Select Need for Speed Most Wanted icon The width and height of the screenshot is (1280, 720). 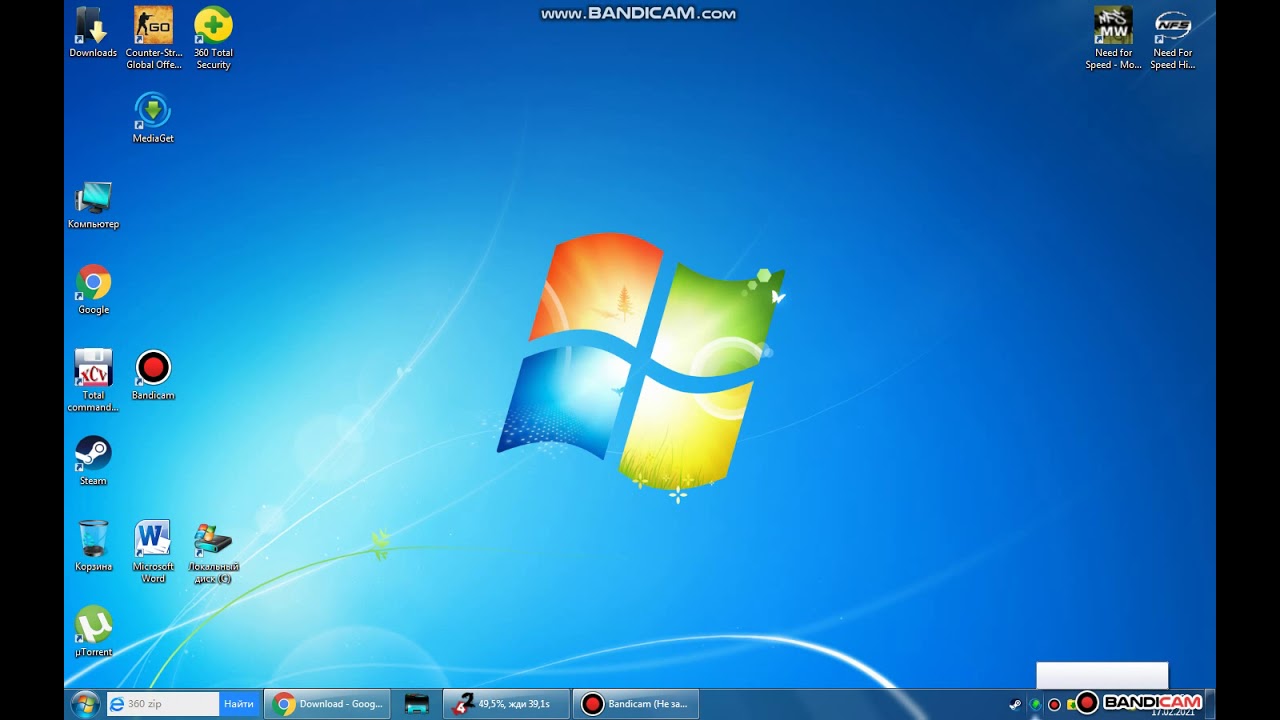pyautogui.click(x=1113, y=38)
